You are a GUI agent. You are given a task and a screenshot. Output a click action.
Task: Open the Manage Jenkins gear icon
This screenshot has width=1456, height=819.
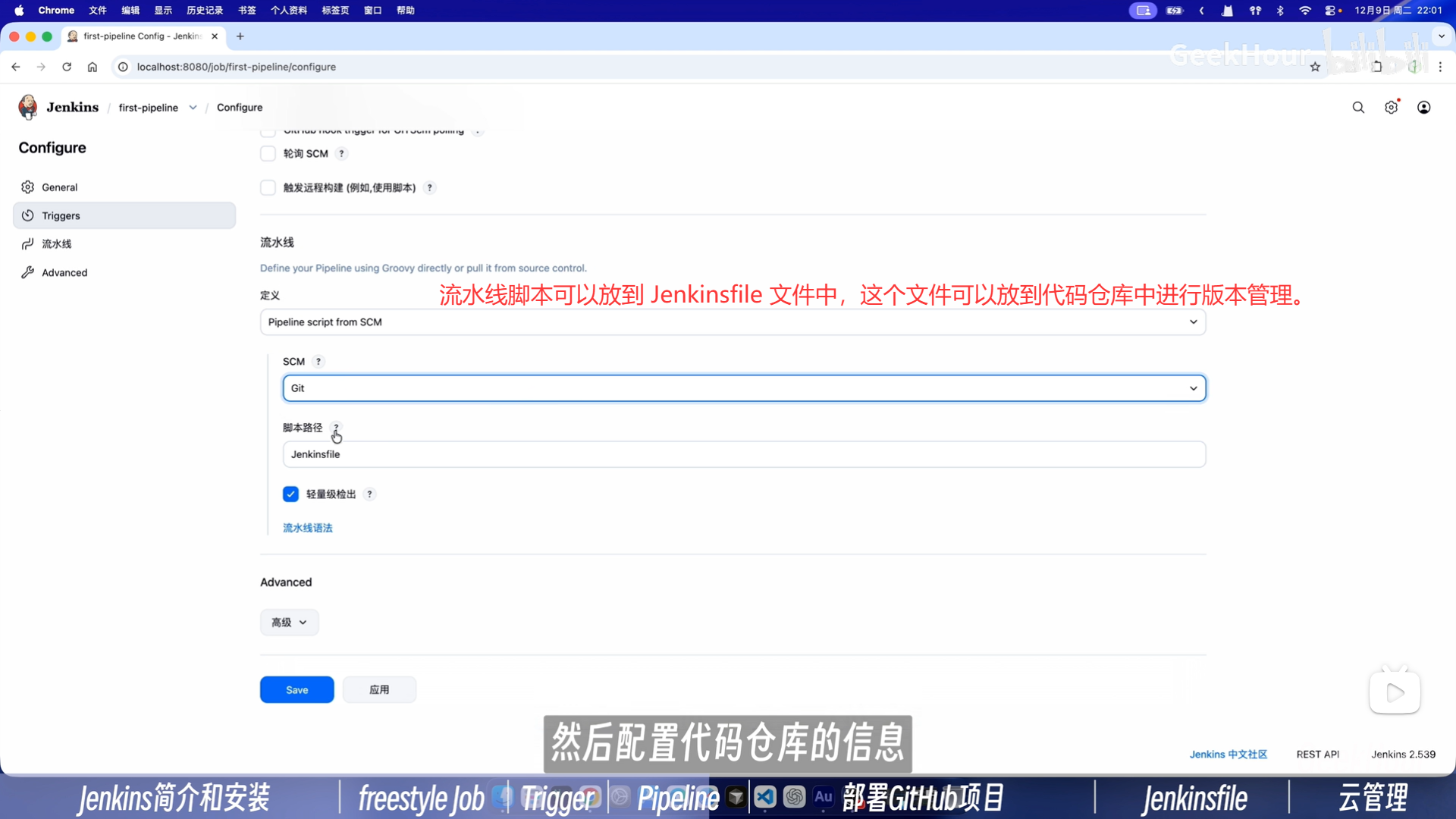[x=1391, y=108]
